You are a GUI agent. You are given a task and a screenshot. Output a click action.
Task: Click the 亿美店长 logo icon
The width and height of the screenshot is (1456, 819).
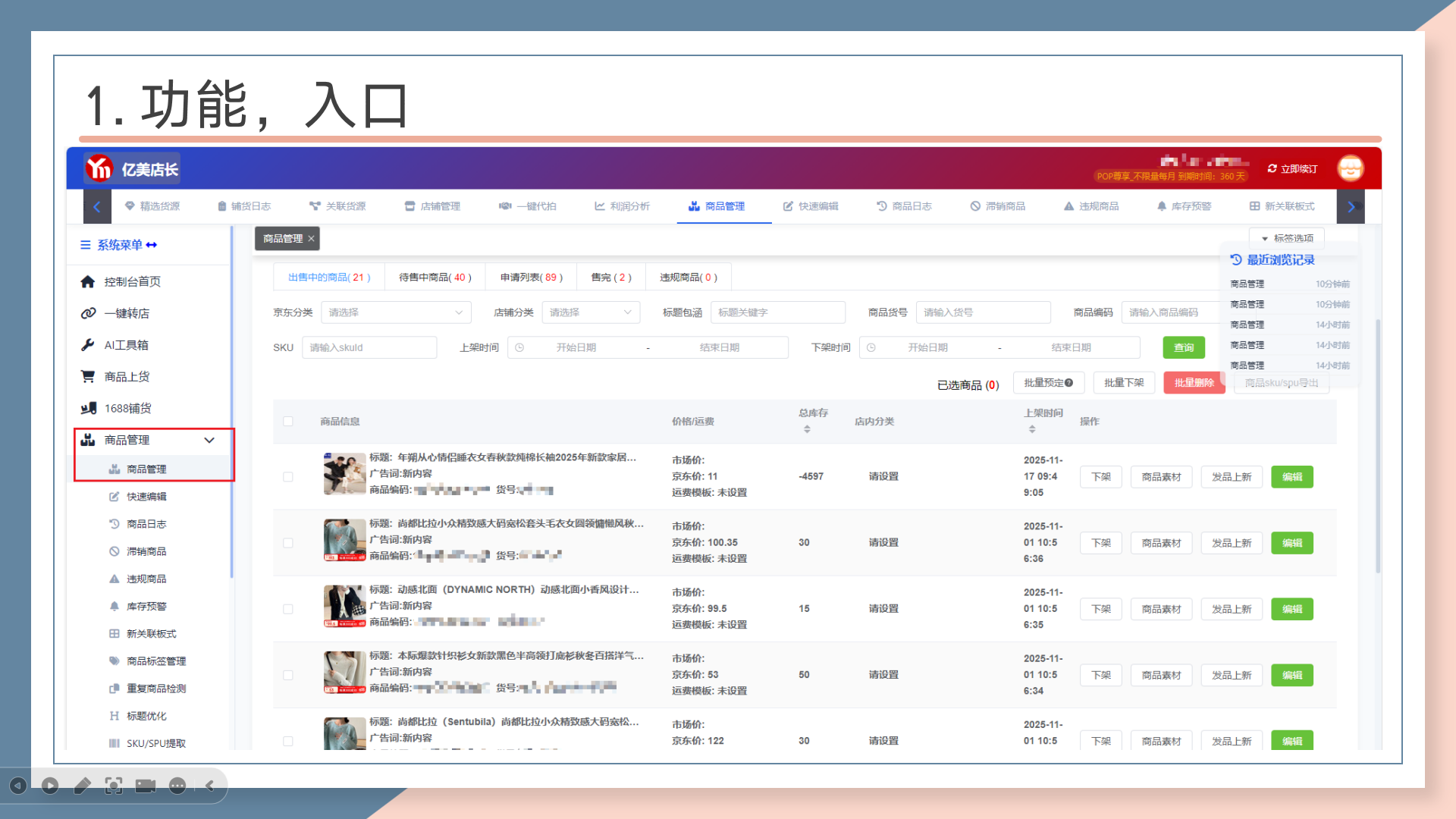click(x=99, y=168)
